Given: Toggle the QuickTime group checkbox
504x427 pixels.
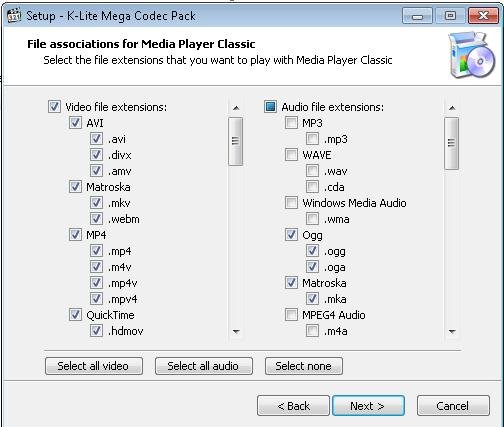Looking at the screenshot, I should click(x=75, y=315).
